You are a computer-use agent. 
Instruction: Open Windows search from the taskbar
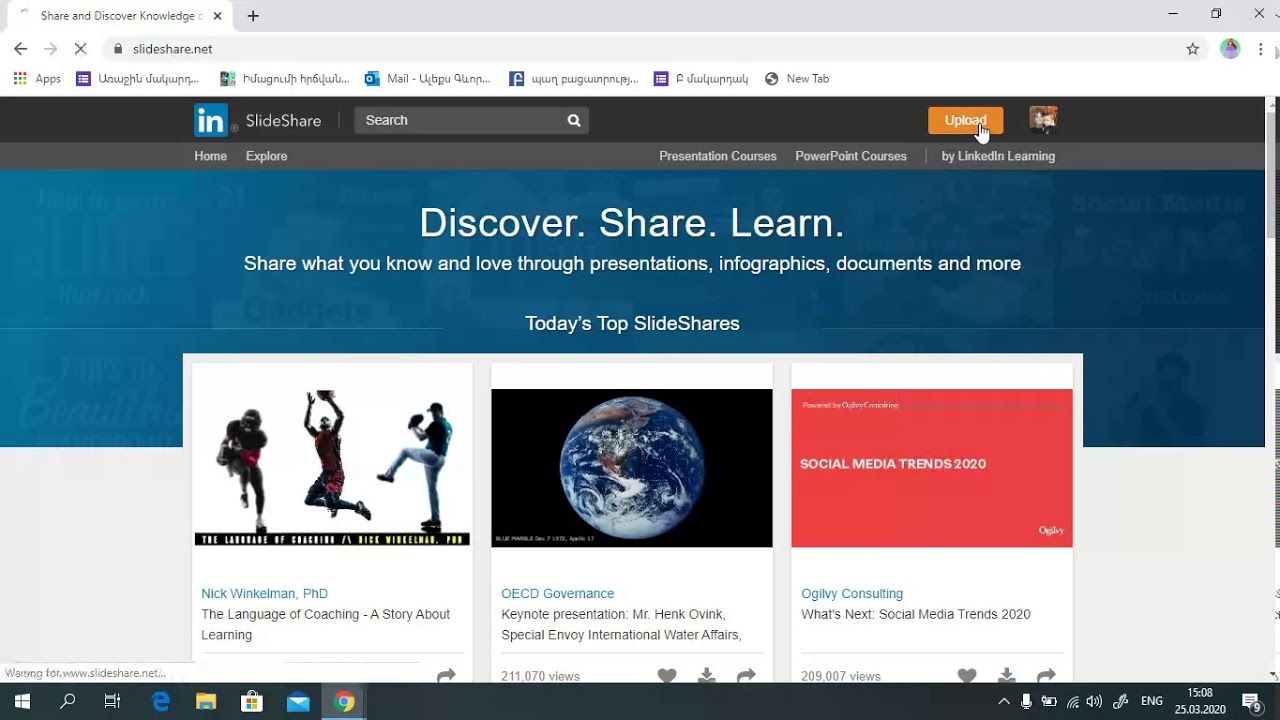pos(67,702)
